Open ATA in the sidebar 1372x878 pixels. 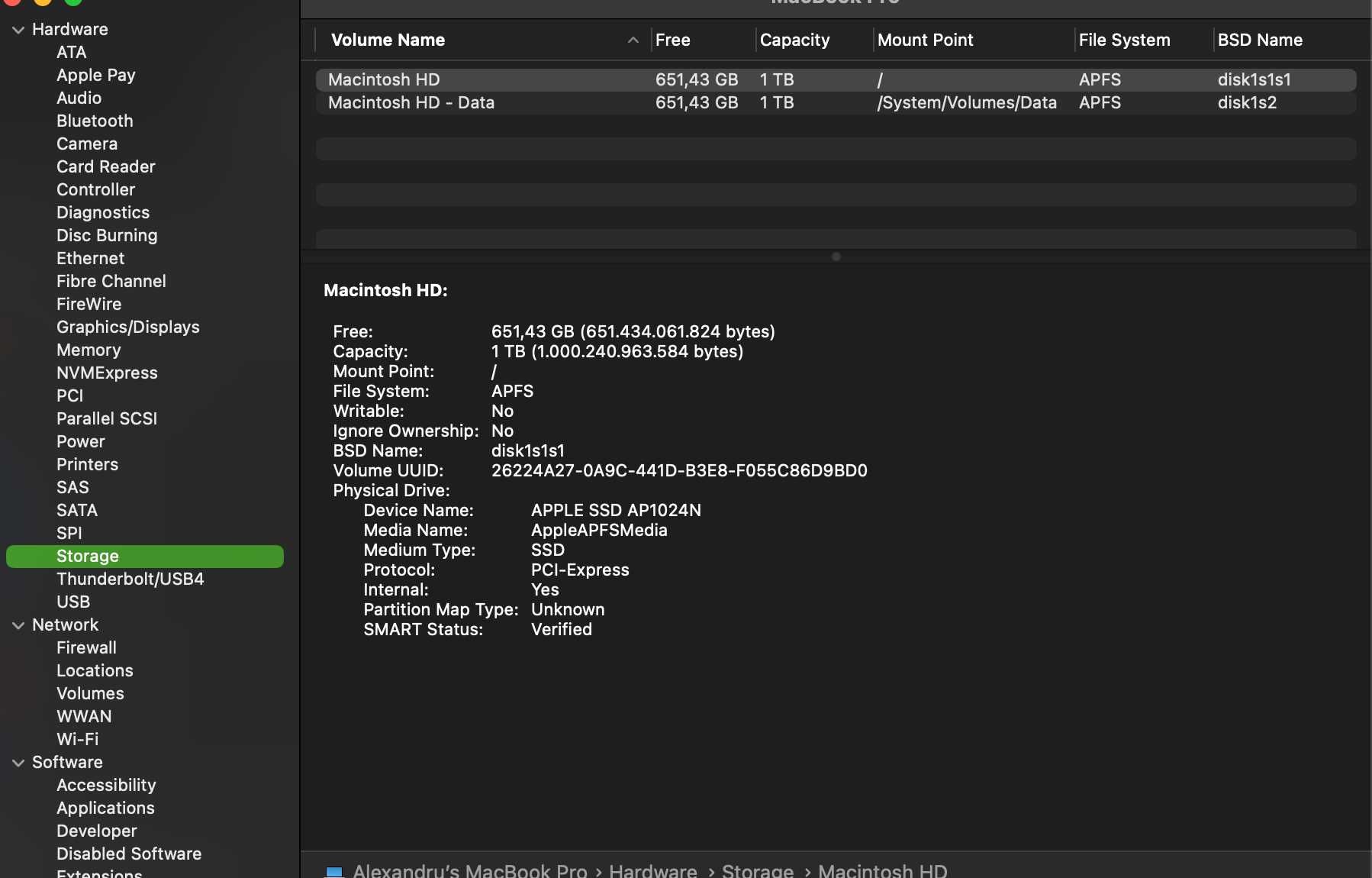(x=71, y=52)
